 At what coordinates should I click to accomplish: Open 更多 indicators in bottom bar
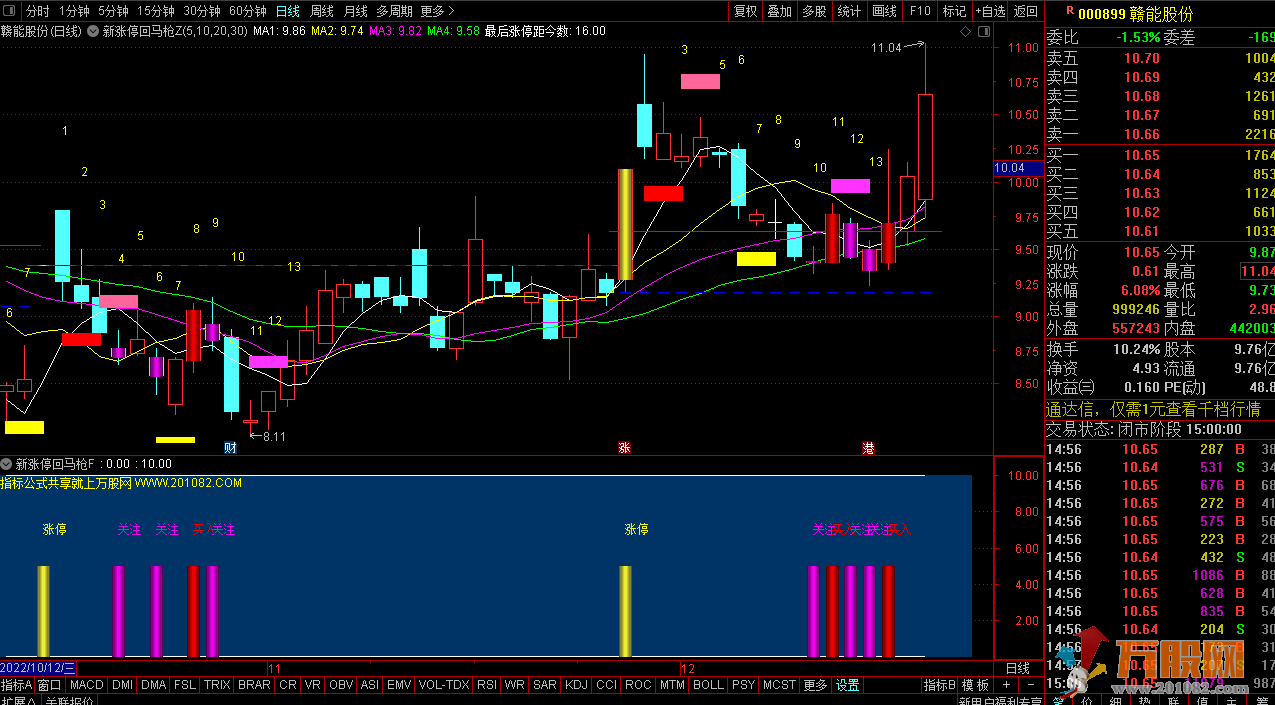pyautogui.click(x=816, y=685)
